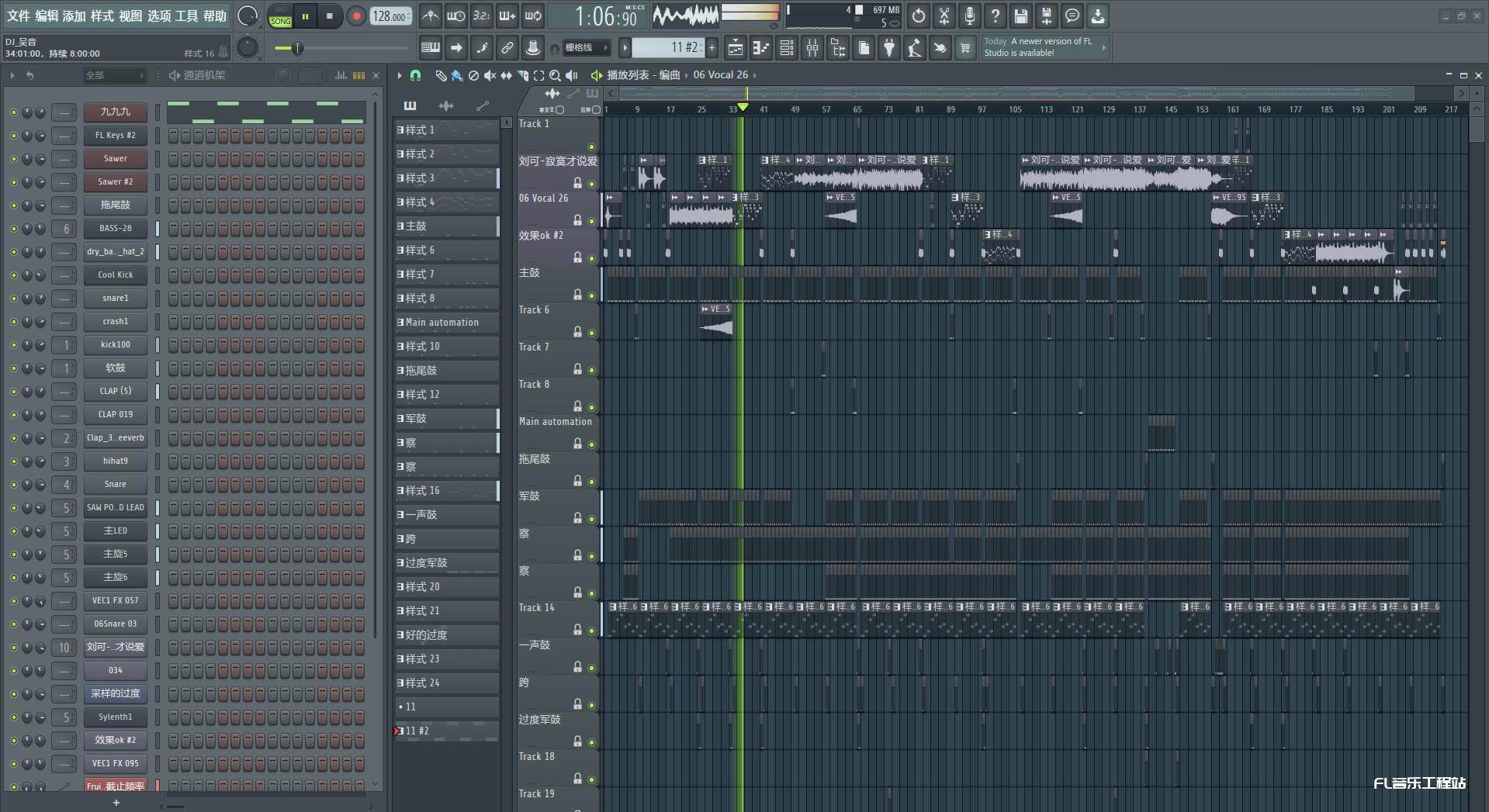Viewport: 1489px width, 812px height.
Task: Mute the Track 6 playlist track
Action: (x=591, y=333)
